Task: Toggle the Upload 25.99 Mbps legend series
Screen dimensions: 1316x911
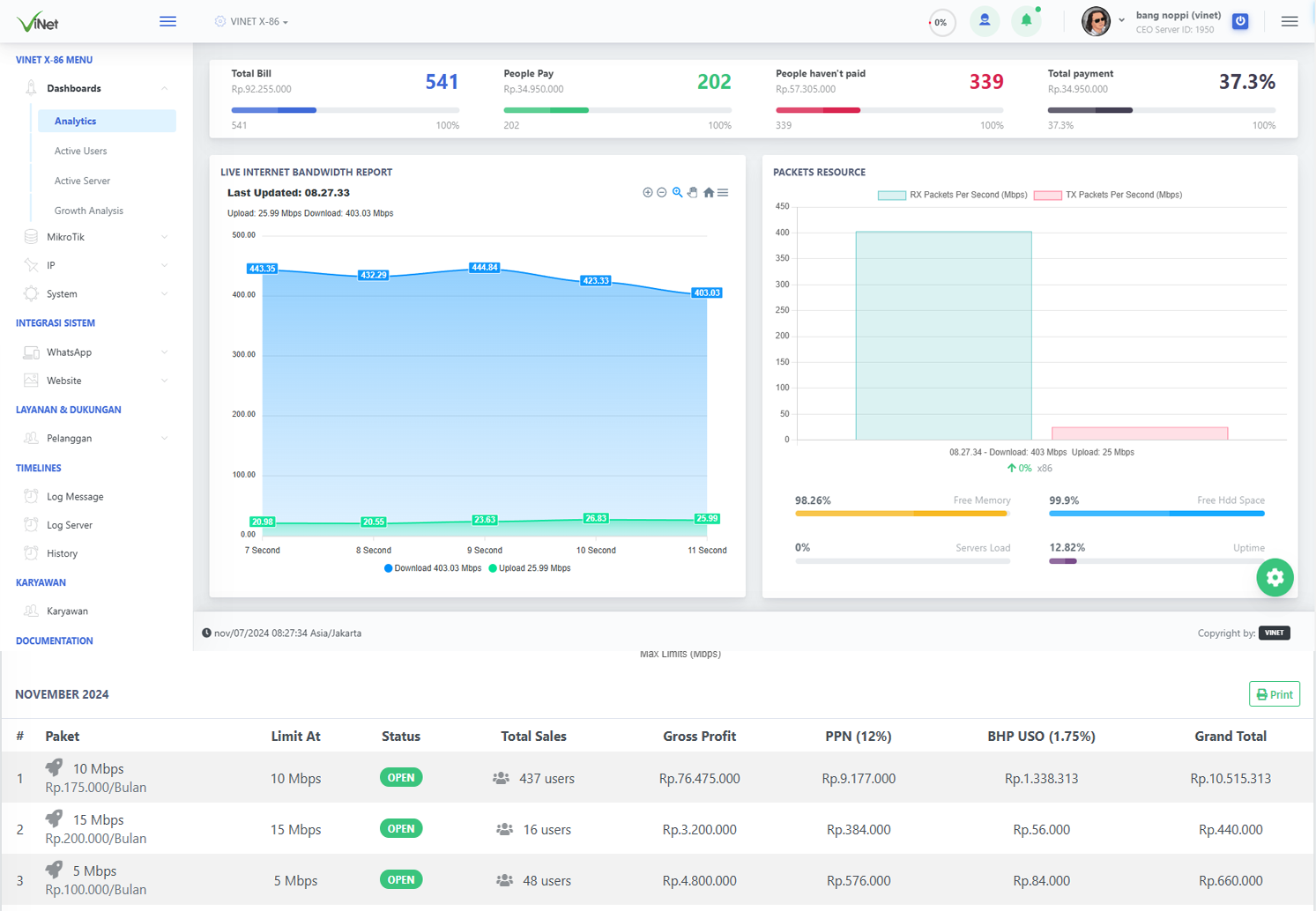Action: pyautogui.click(x=530, y=568)
